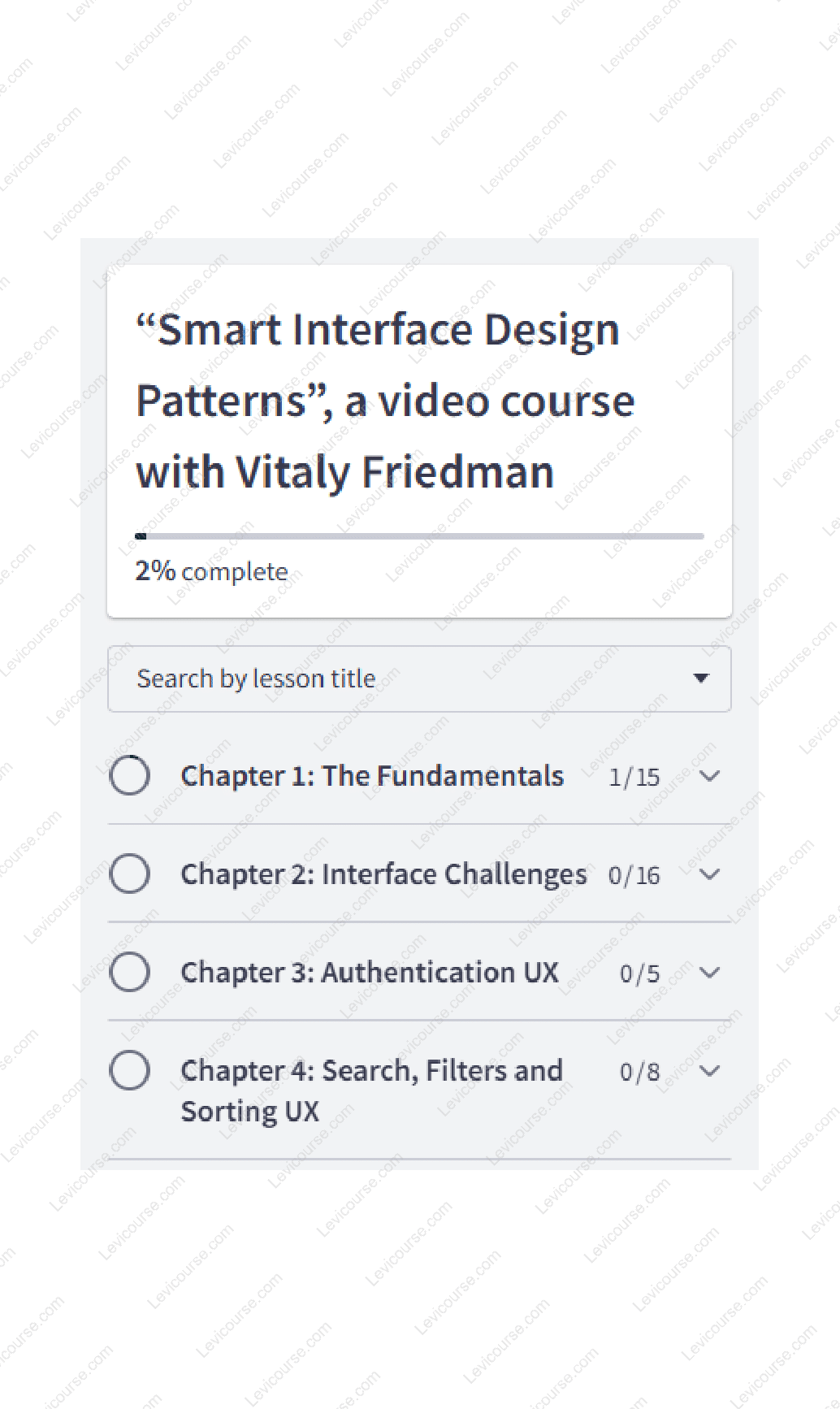Click the Chapter 3 completion circle
This screenshot has height=1409, width=840.
point(129,972)
